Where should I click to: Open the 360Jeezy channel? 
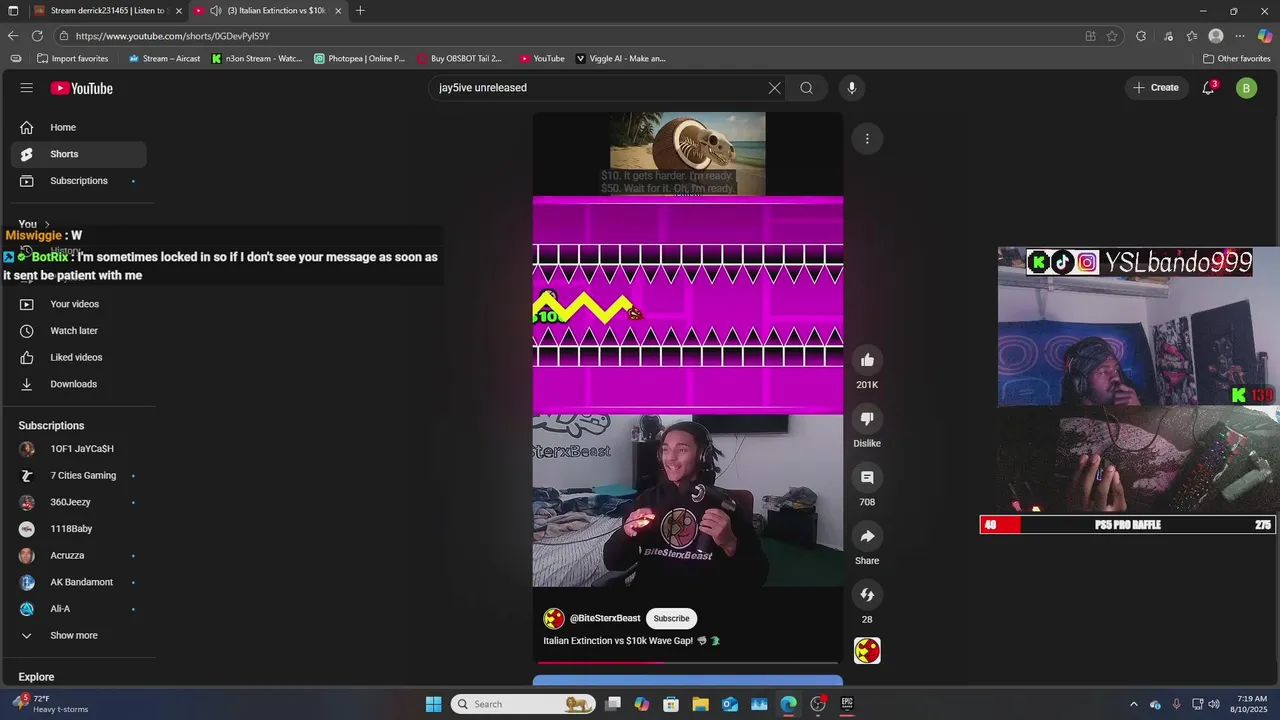[x=78, y=502]
